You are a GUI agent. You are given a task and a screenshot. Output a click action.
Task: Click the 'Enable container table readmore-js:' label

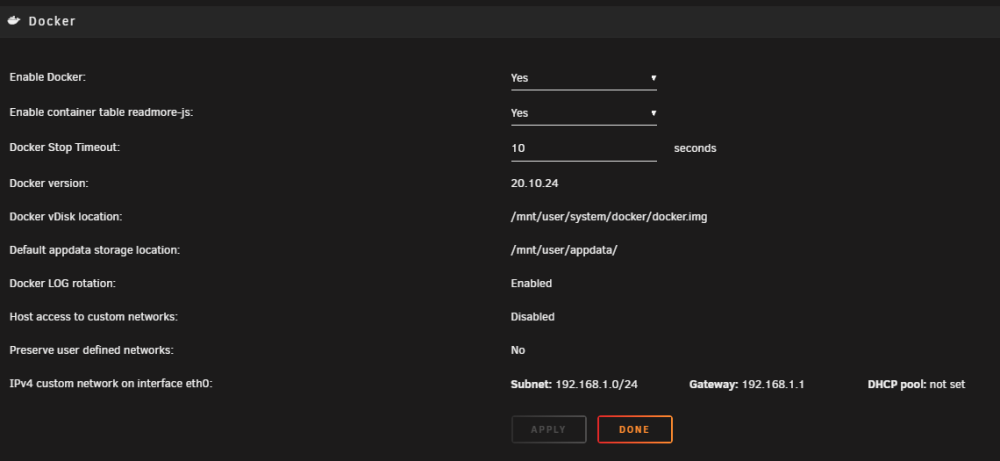[101, 112]
